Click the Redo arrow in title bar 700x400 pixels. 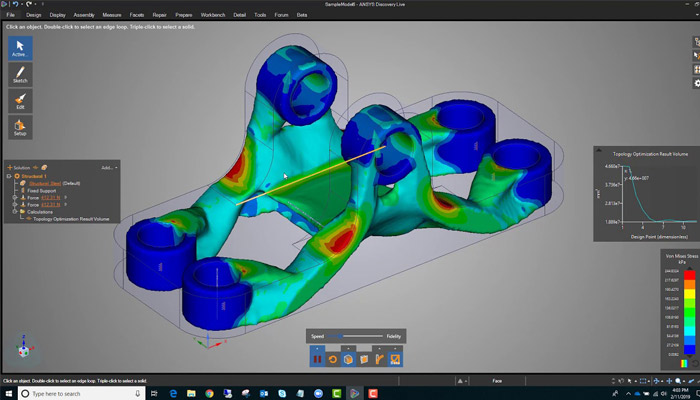click(x=29, y=4)
